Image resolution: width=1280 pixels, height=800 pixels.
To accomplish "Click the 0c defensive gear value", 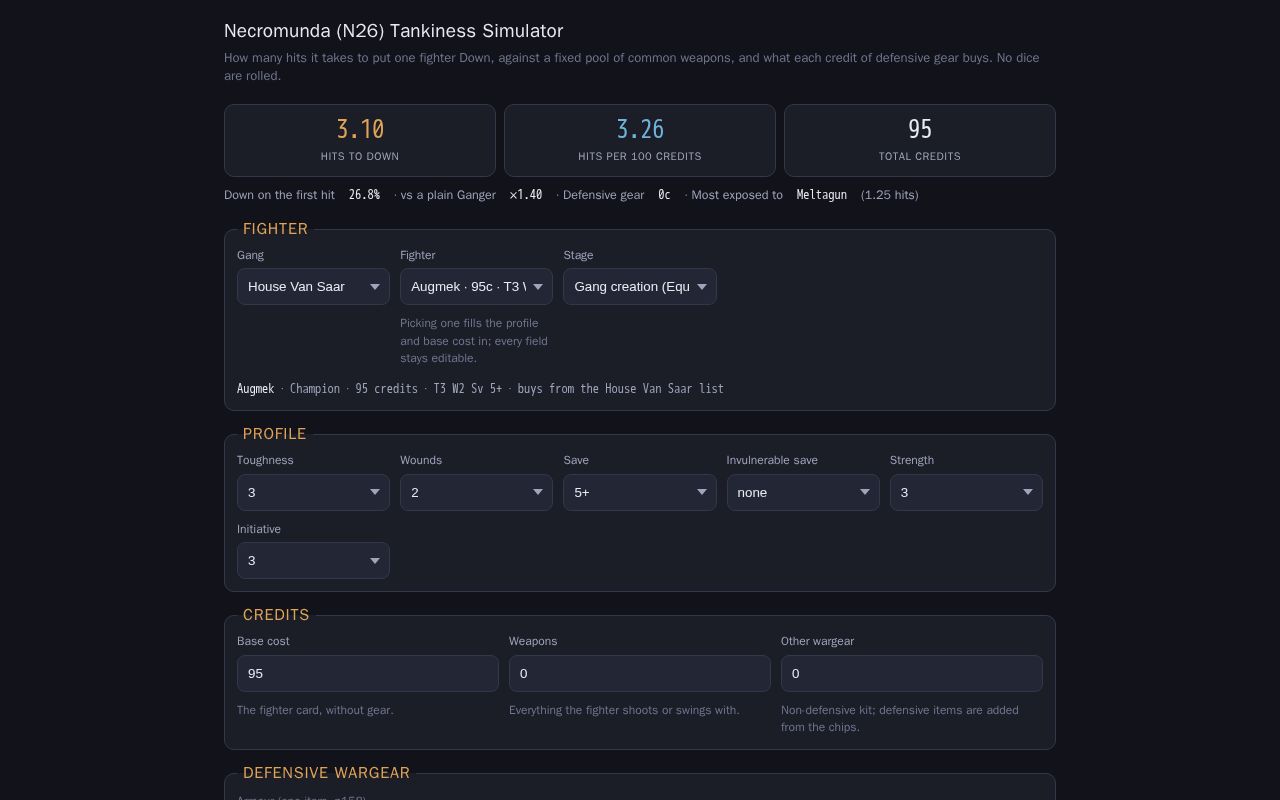I will (664, 195).
